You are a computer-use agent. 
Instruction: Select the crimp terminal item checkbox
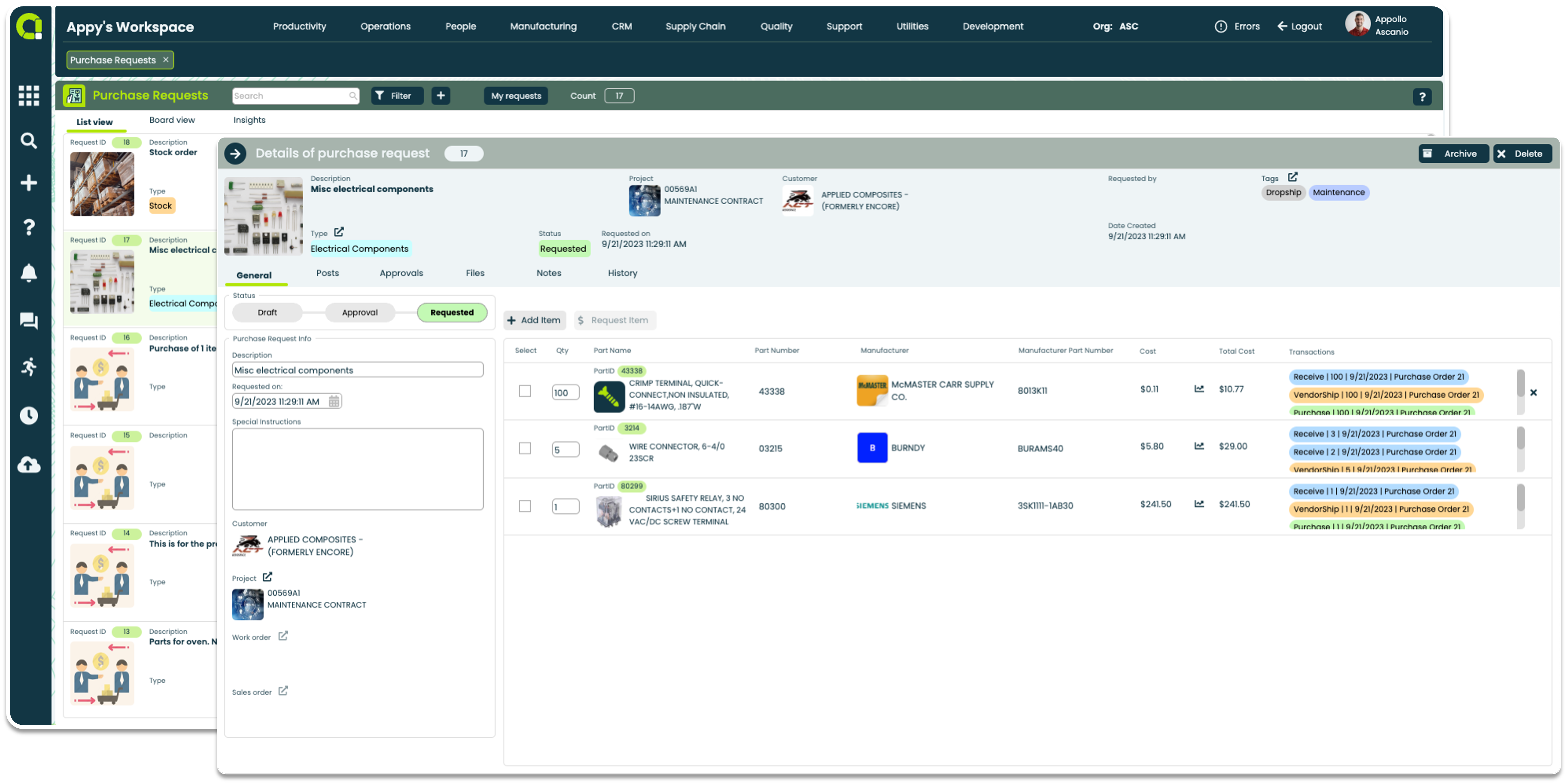coord(525,391)
